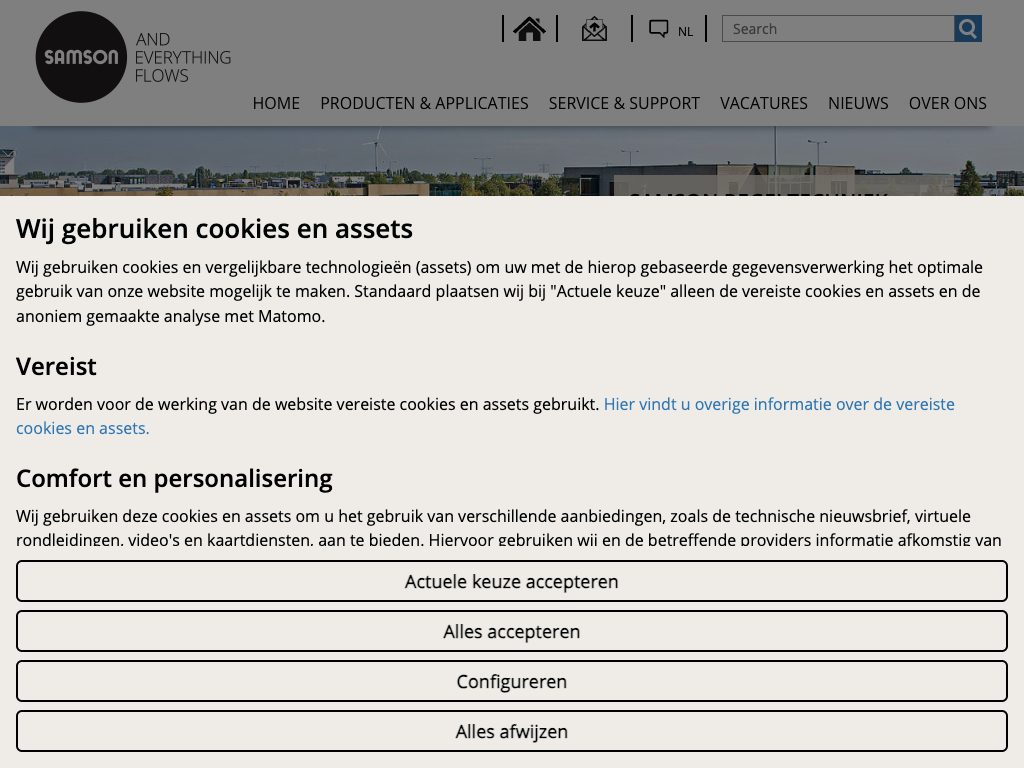Expand the PRODUCTEN & APPLICATIES menu
The height and width of the screenshot is (768, 1024).
424,103
